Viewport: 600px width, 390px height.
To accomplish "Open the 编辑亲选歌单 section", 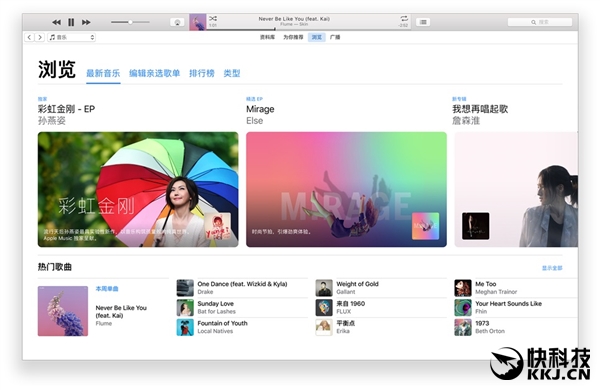I will click(x=155, y=73).
